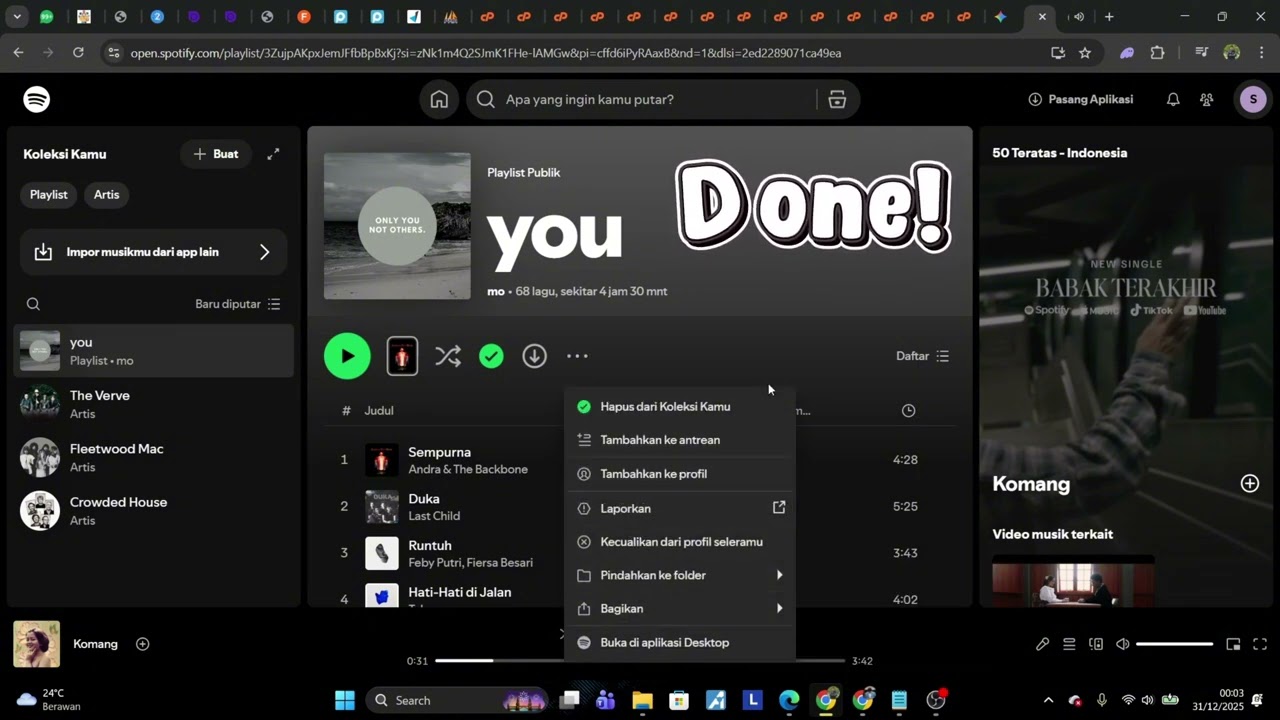Viewport: 1280px width, 720px height.
Task: Open File Explorer in taskbar
Action: [642, 700]
